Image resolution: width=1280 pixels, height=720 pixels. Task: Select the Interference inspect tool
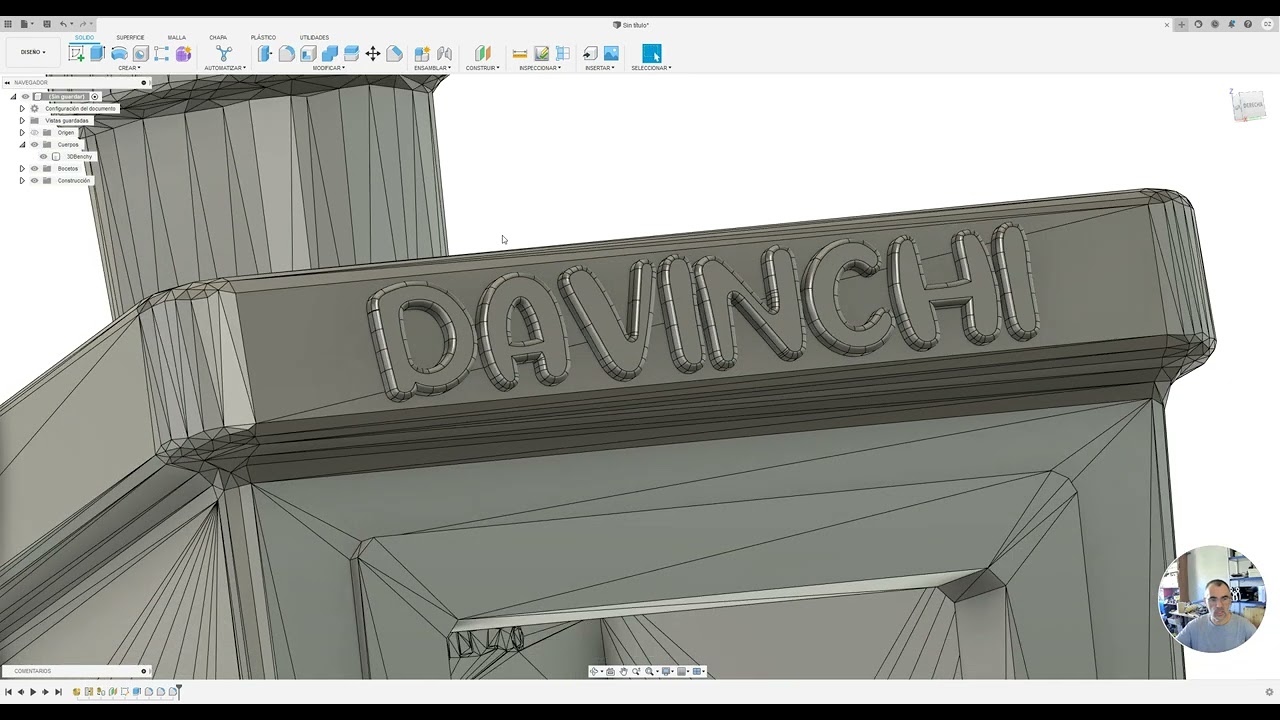tap(541, 53)
